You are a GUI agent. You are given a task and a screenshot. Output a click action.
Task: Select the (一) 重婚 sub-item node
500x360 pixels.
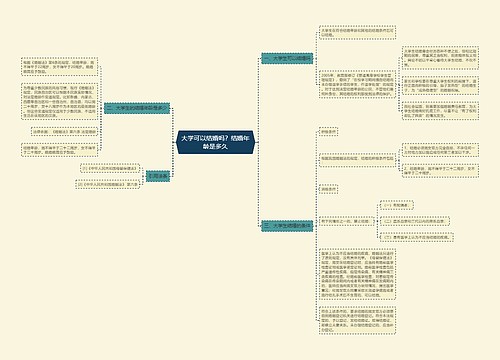coord(397,205)
